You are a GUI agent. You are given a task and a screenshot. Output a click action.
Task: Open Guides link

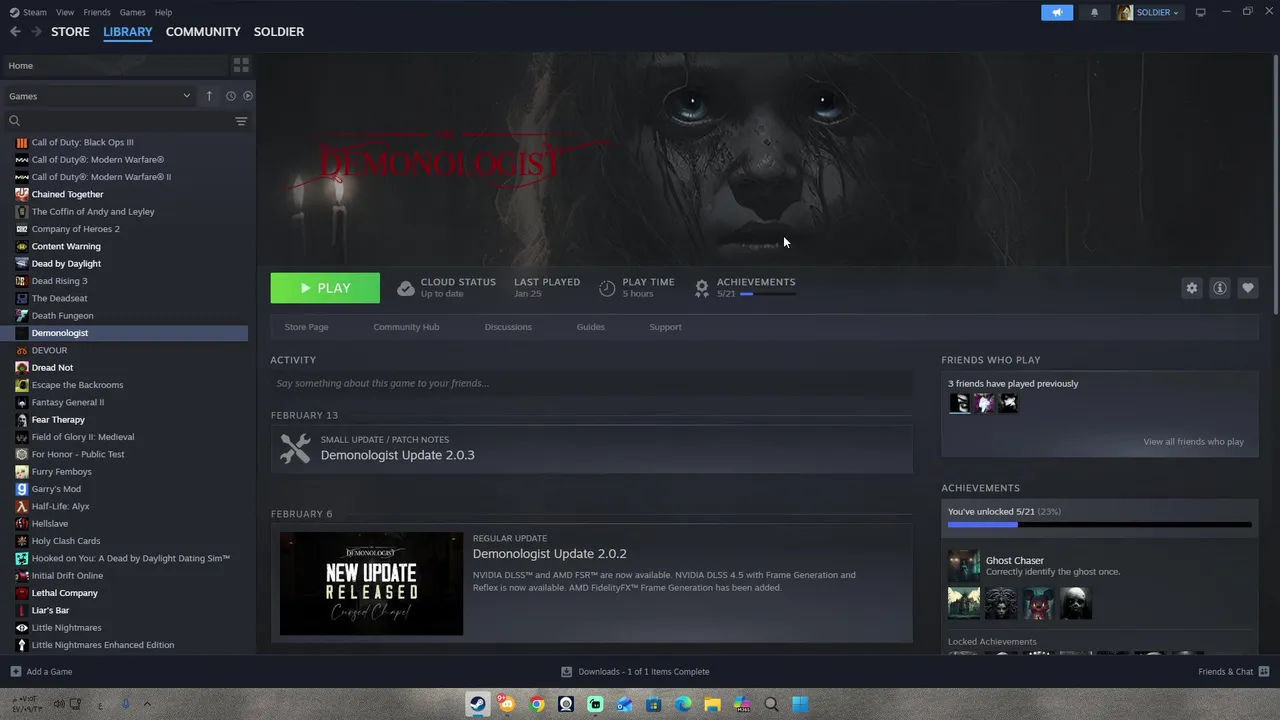coord(590,327)
